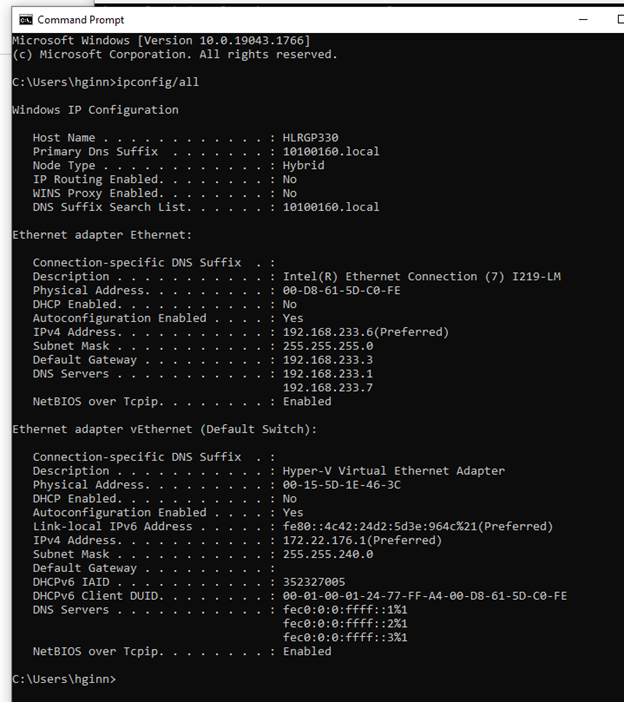Click the Intel(R) Ethernet Connection description
Image resolution: width=624 pixels, height=702 pixels.
pos(421,276)
